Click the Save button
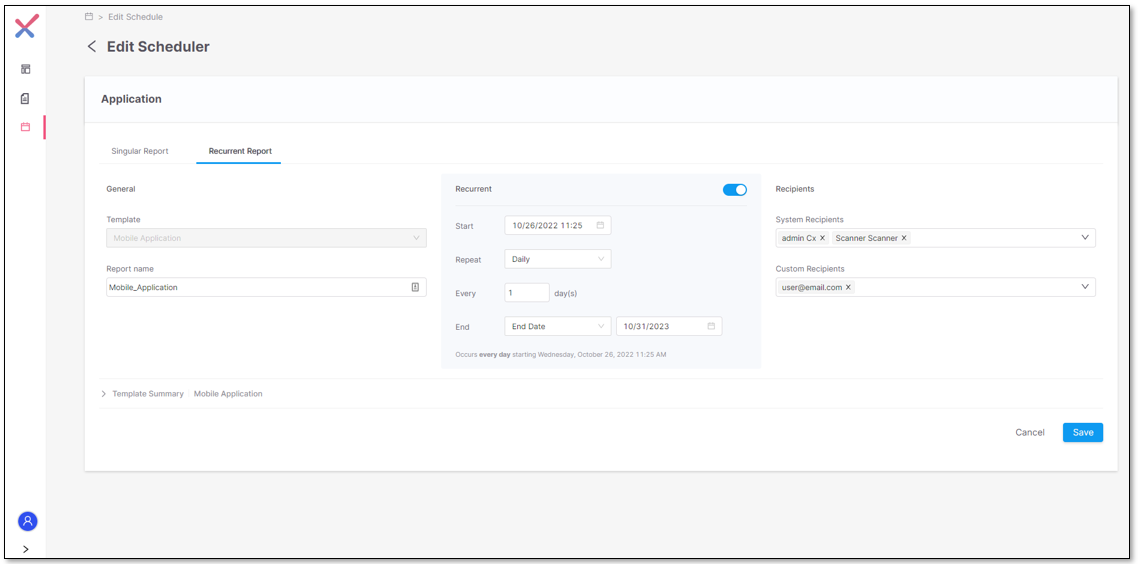 tap(1082, 432)
